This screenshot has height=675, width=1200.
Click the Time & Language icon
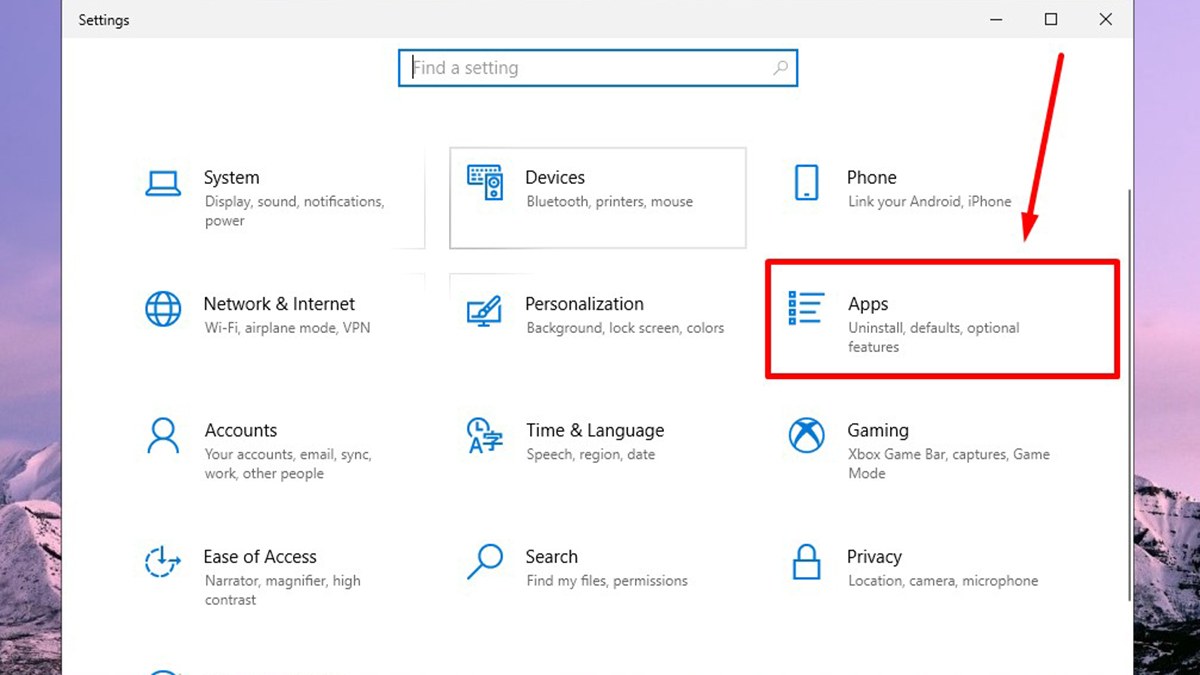[x=485, y=436]
